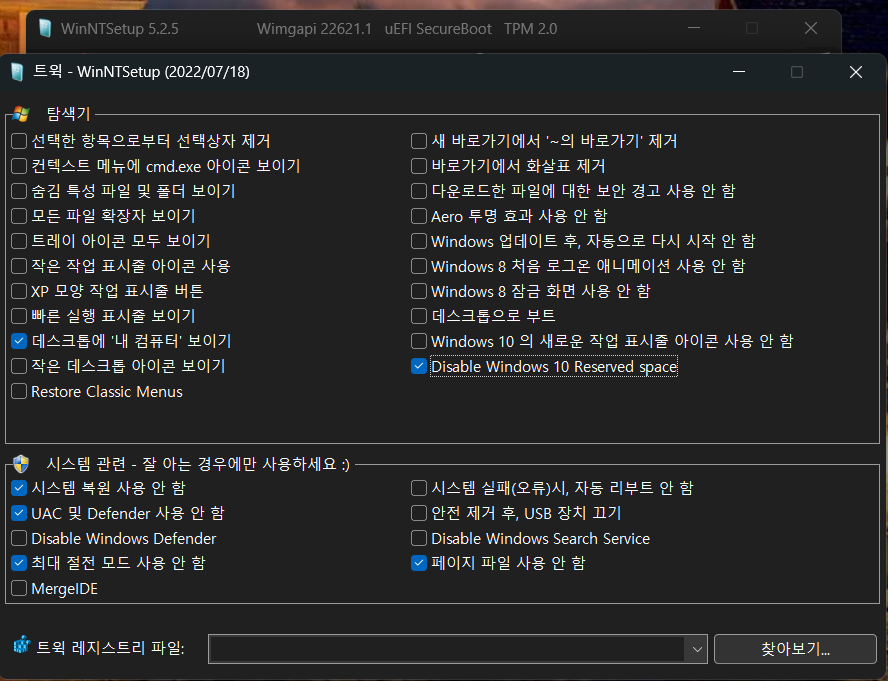Enable XP 모양 작업 표시줄 버튼
Screen dimensions: 888x681
[x=19, y=291]
